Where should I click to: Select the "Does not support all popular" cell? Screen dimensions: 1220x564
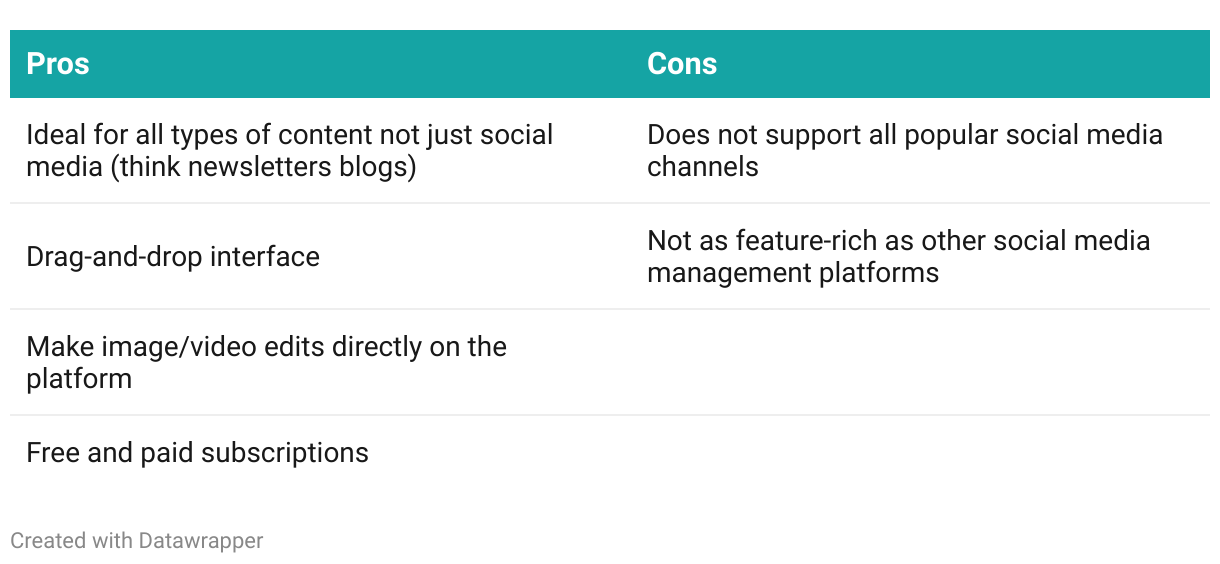click(x=904, y=150)
